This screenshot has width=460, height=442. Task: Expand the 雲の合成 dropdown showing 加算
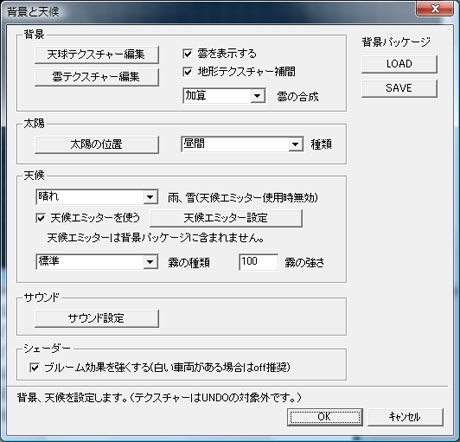pos(224,96)
